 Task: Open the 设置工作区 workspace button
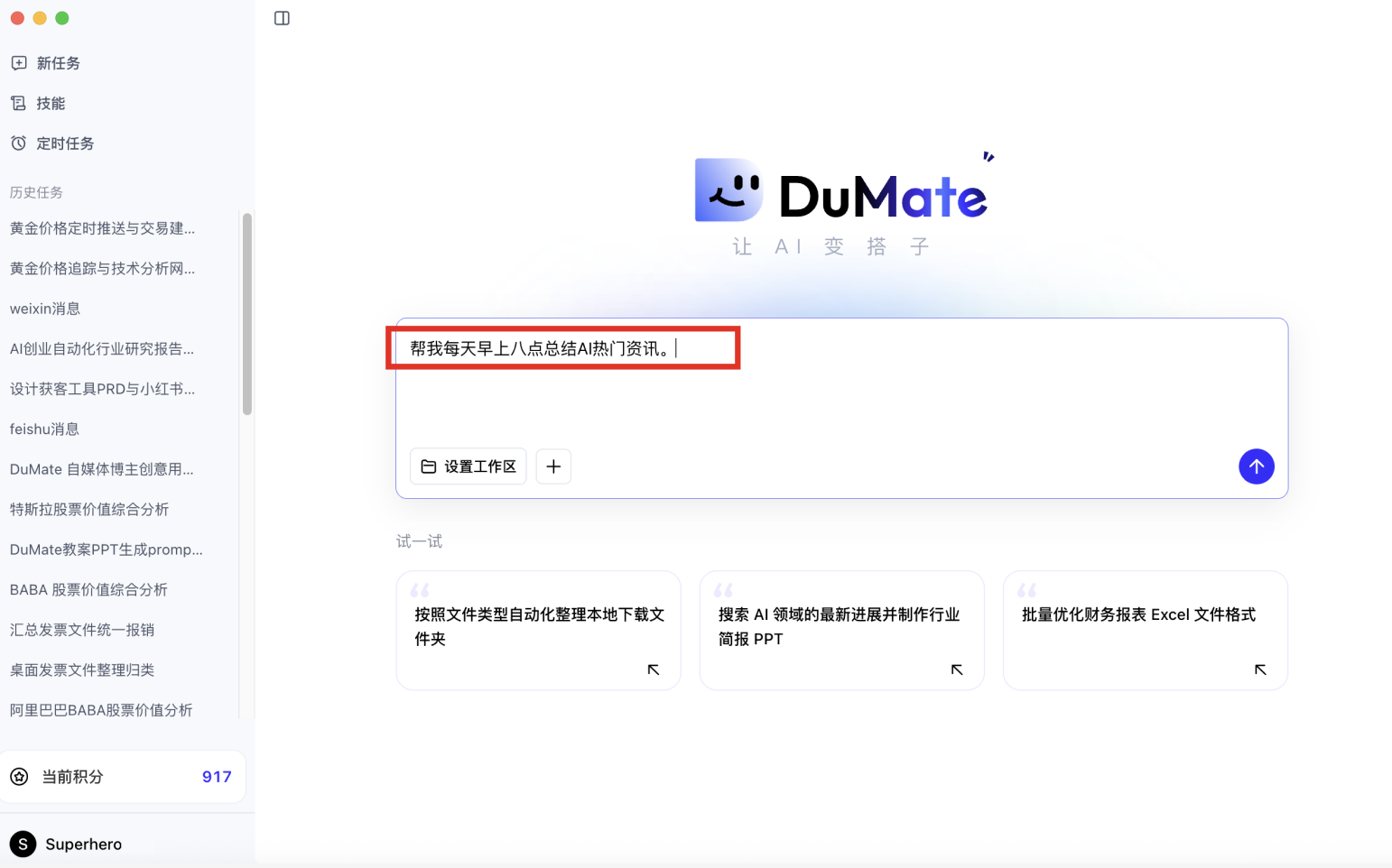tap(468, 466)
